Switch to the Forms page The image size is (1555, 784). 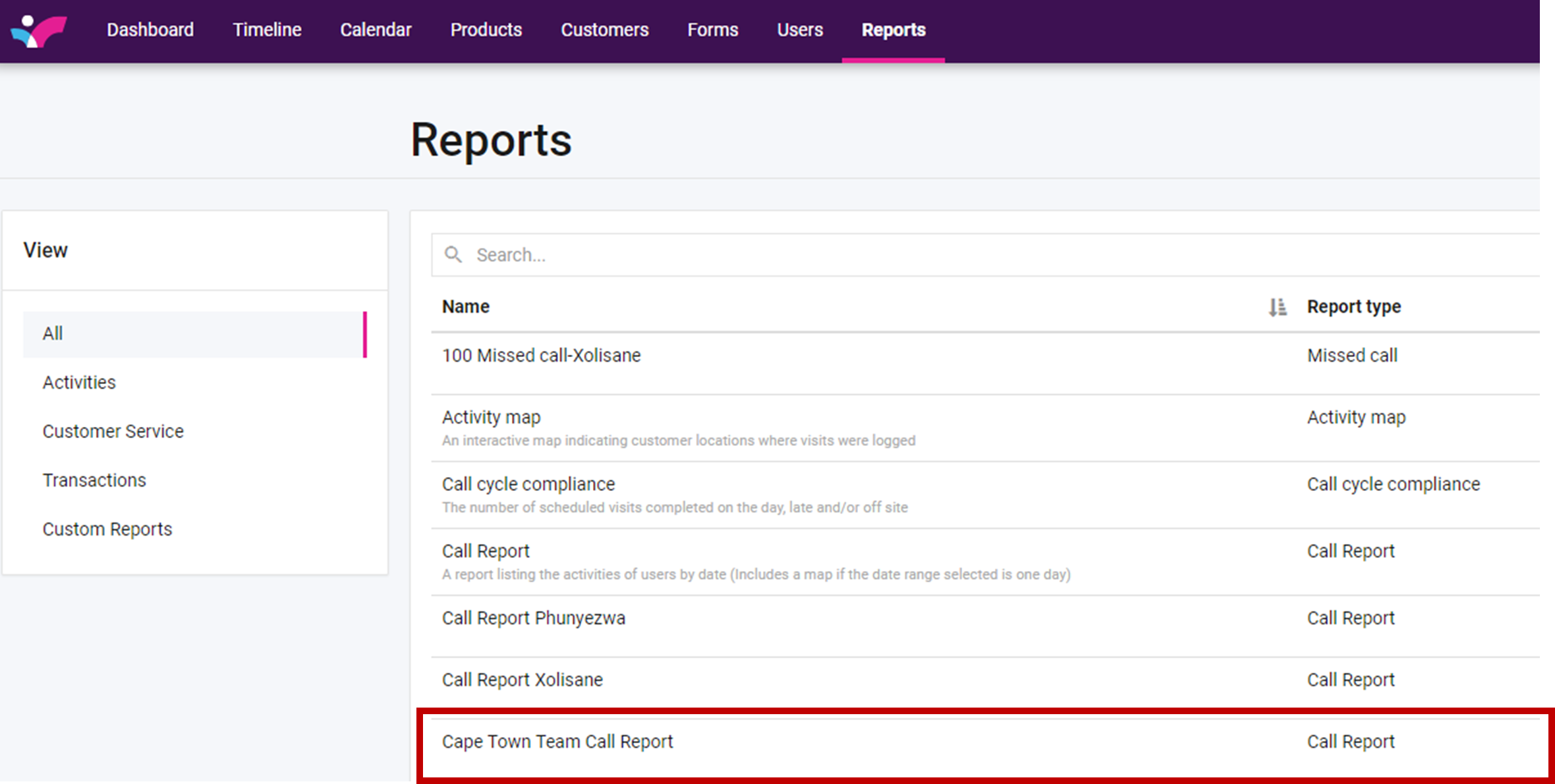[712, 30]
